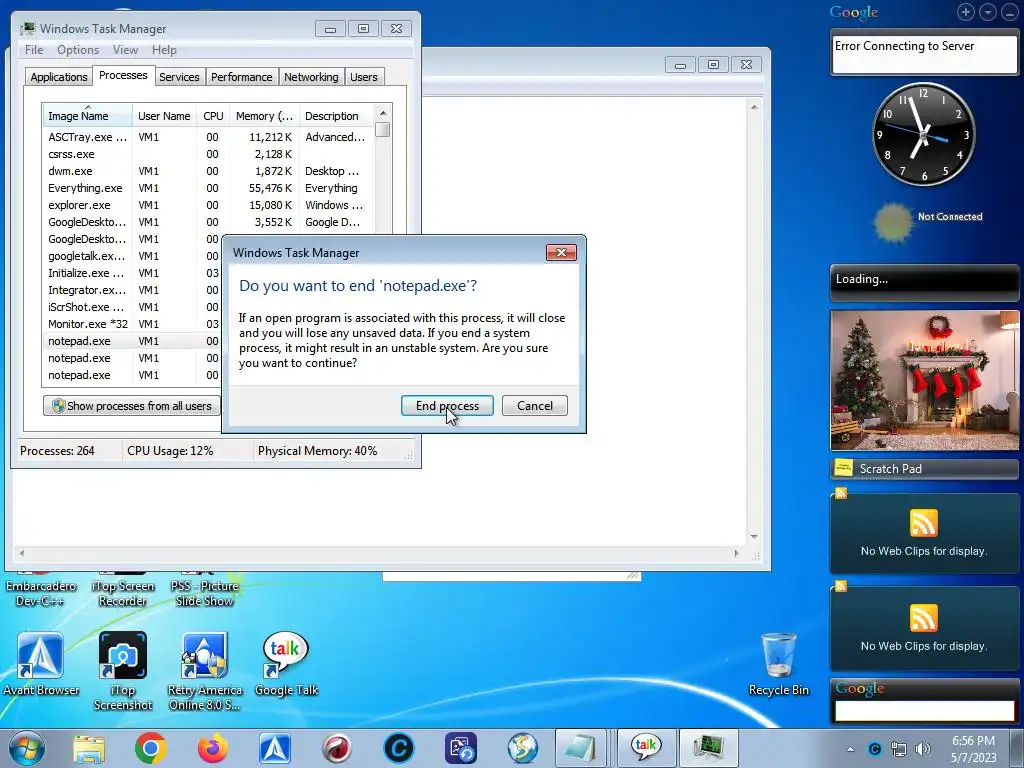Open the Help menu
The height and width of the screenshot is (768, 1024).
[x=164, y=50]
